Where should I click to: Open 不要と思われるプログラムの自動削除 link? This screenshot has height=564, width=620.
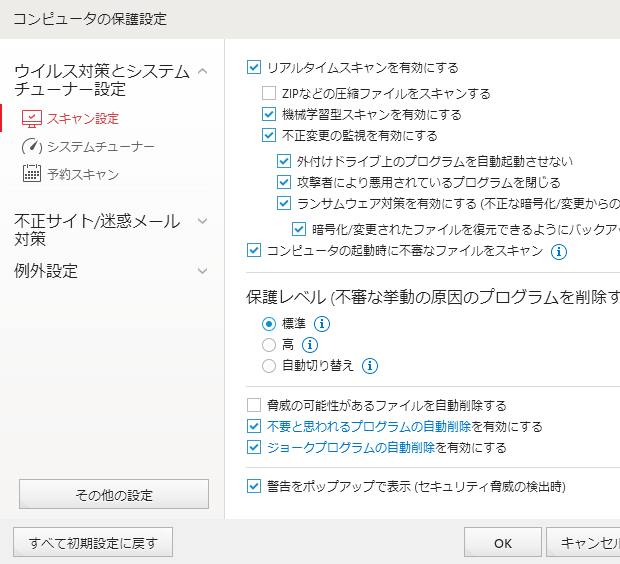[369, 427]
